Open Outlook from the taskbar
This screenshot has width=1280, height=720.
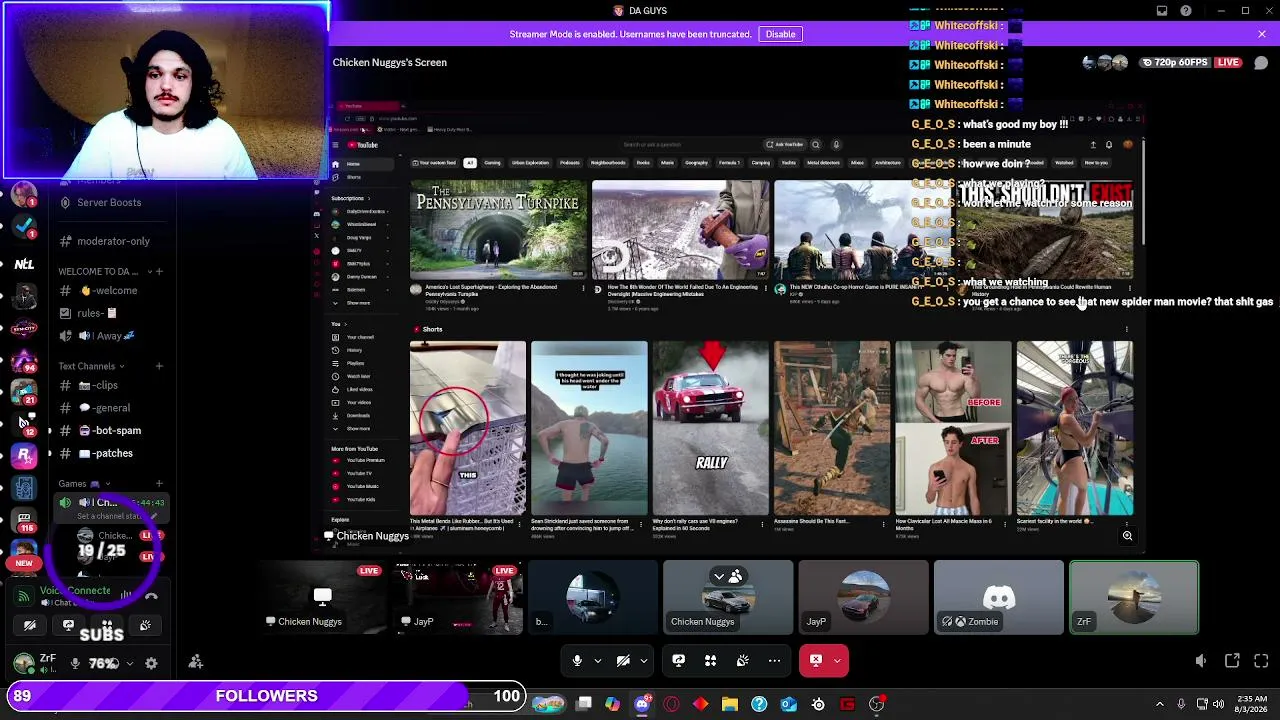789,704
